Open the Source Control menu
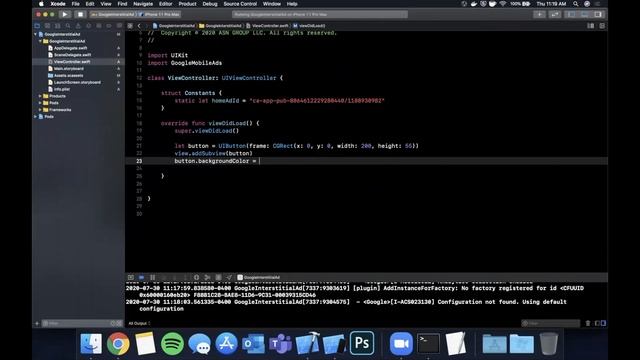This screenshot has width=640, height=360. point(240,4)
